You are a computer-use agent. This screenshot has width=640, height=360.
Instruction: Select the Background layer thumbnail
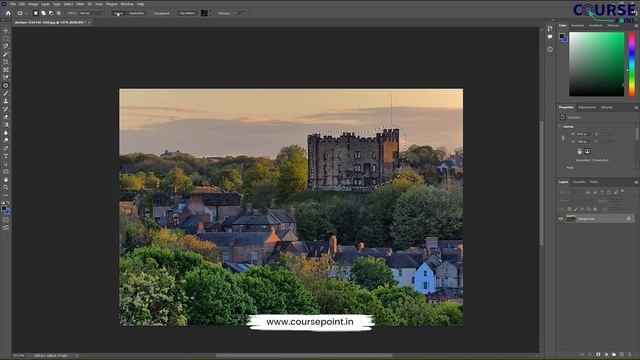pyautogui.click(x=570, y=219)
